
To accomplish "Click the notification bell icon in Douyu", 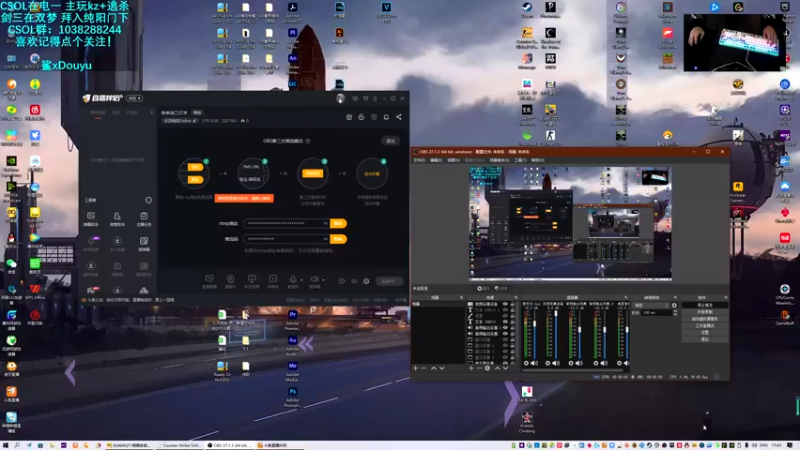I will click(x=386, y=117).
